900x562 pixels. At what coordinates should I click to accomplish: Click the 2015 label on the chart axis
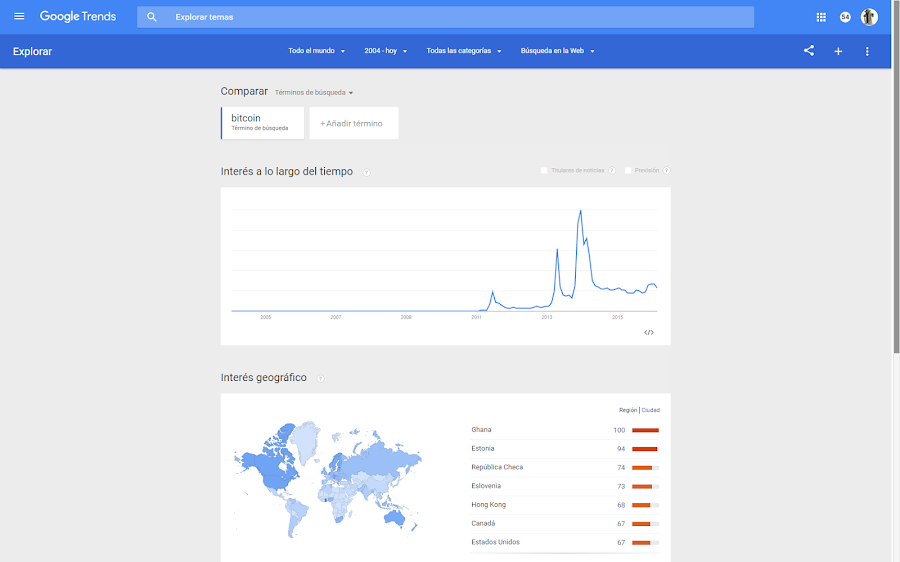tap(617, 317)
